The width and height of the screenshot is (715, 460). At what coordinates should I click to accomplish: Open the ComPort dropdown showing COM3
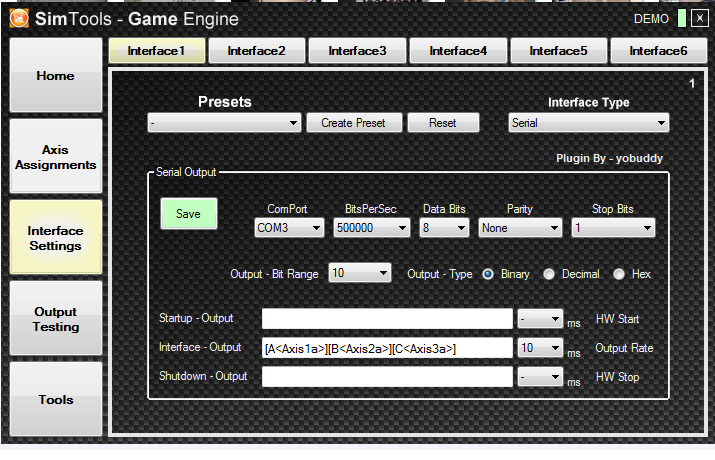click(x=289, y=227)
